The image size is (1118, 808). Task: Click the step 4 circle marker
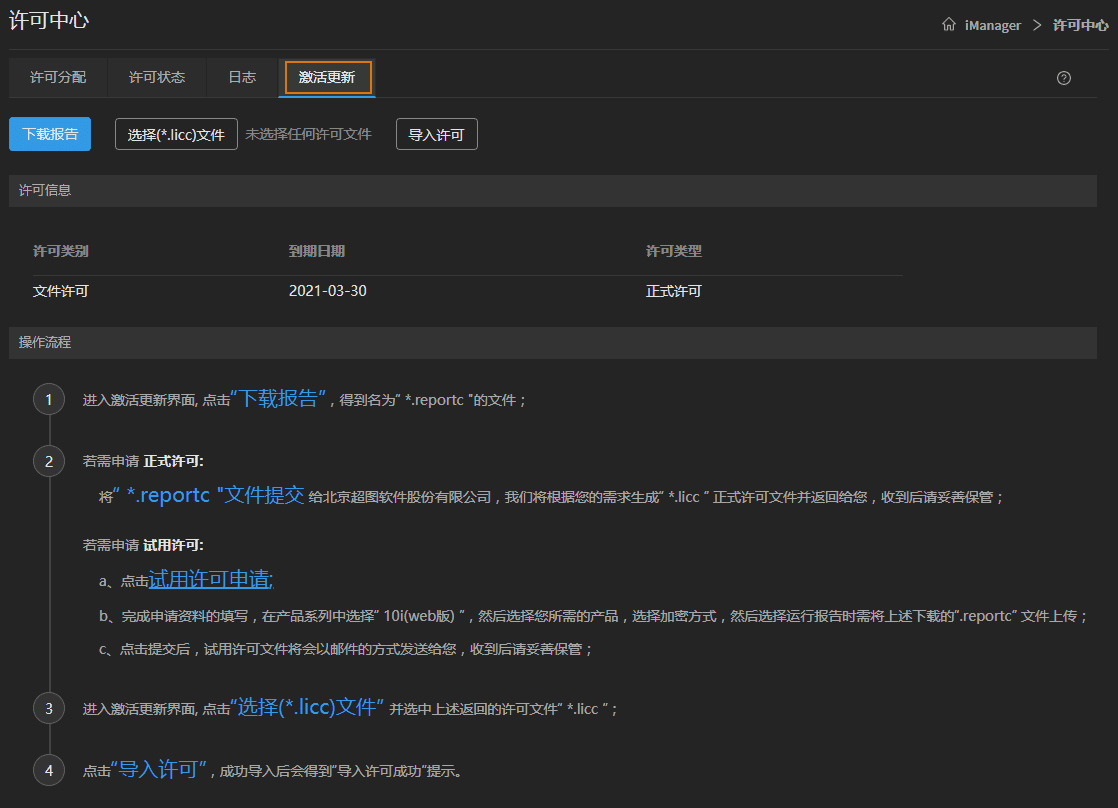coord(49,771)
